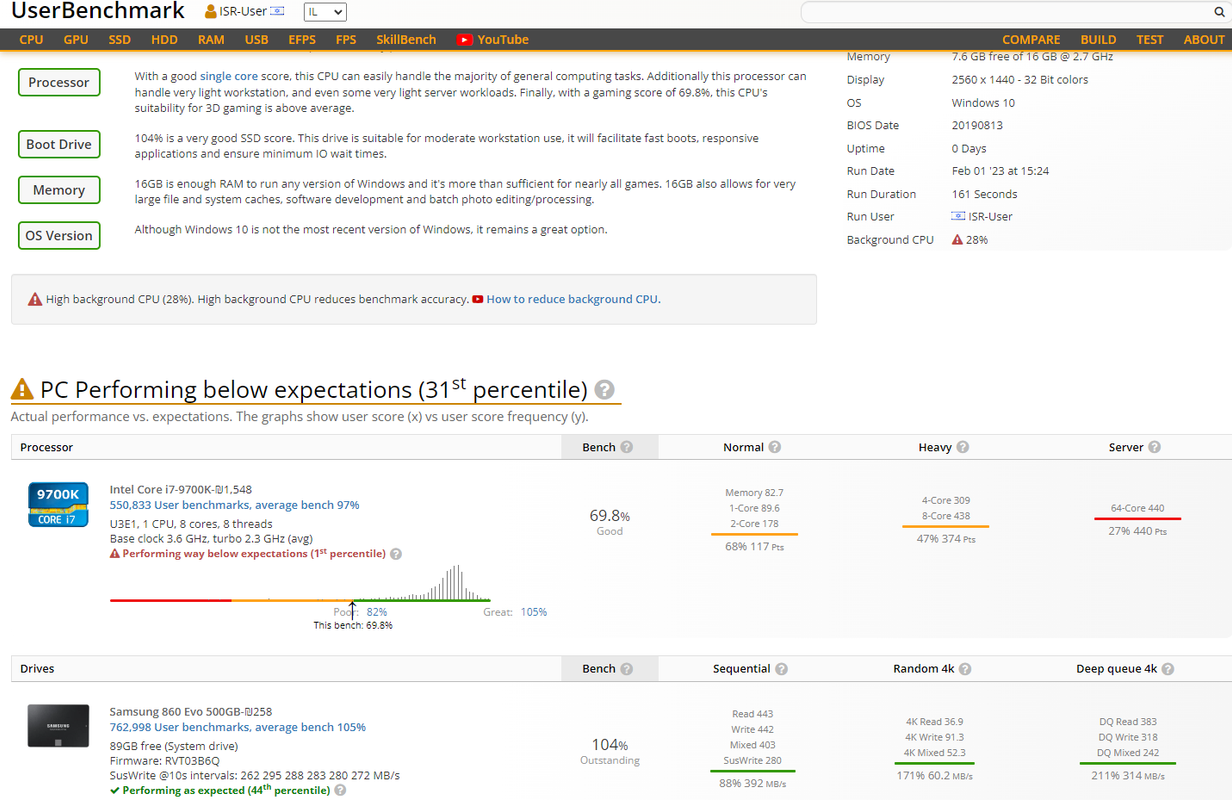
Task: Click the search magnifier icon
Action: [x=1218, y=12]
